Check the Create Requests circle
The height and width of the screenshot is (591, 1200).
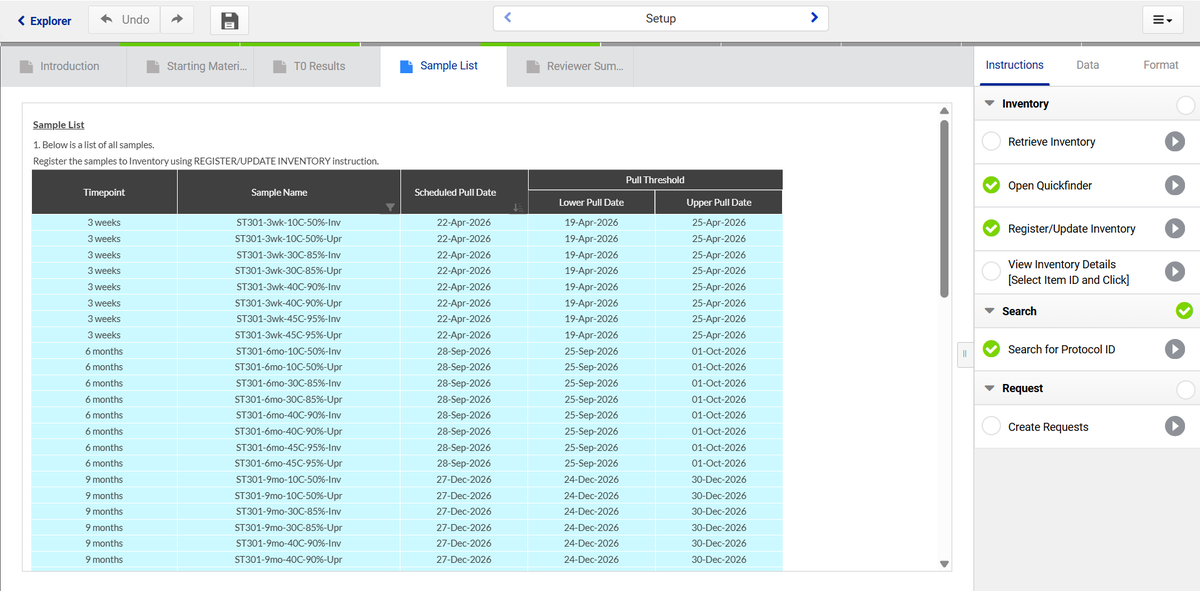pos(991,426)
